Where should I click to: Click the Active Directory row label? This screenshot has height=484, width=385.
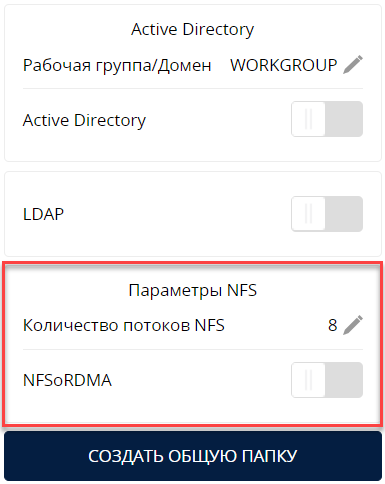point(84,120)
